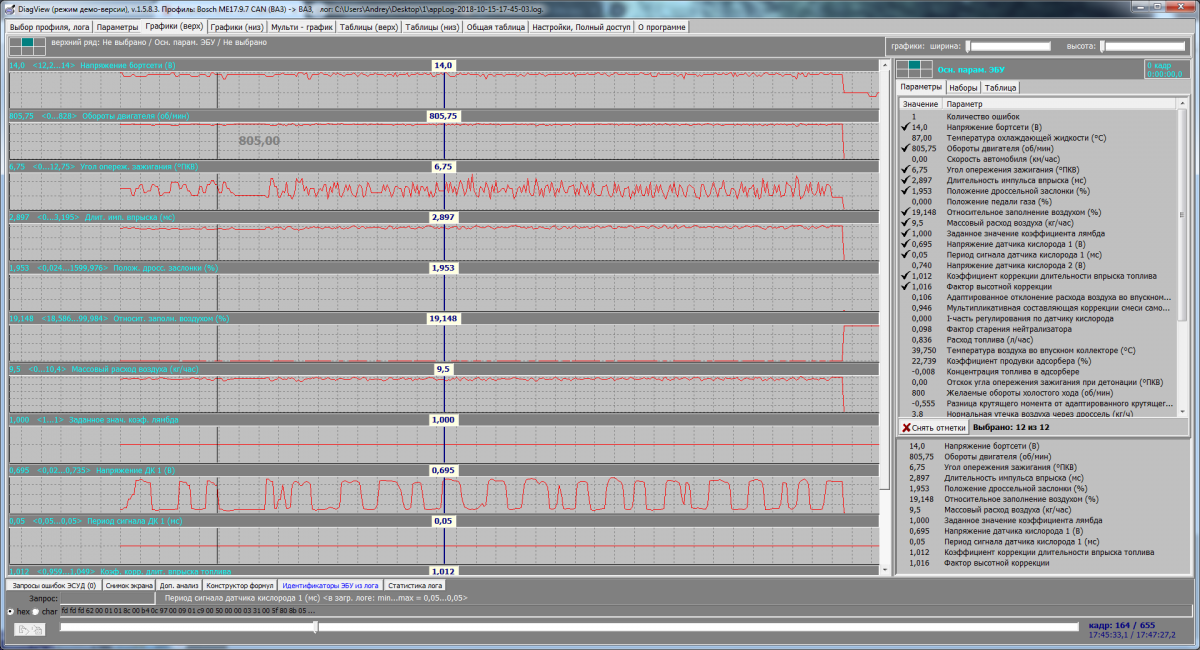
Task: Check the Скорость автомобиля parameter row
Action: point(905,159)
